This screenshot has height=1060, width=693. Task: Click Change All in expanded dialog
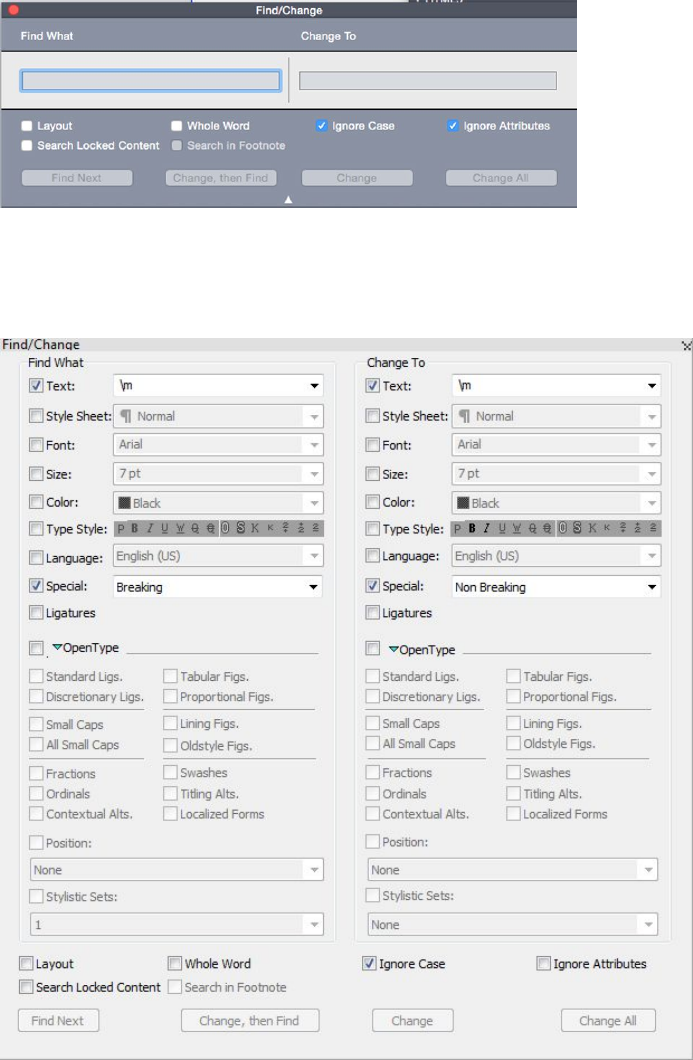click(x=608, y=1021)
